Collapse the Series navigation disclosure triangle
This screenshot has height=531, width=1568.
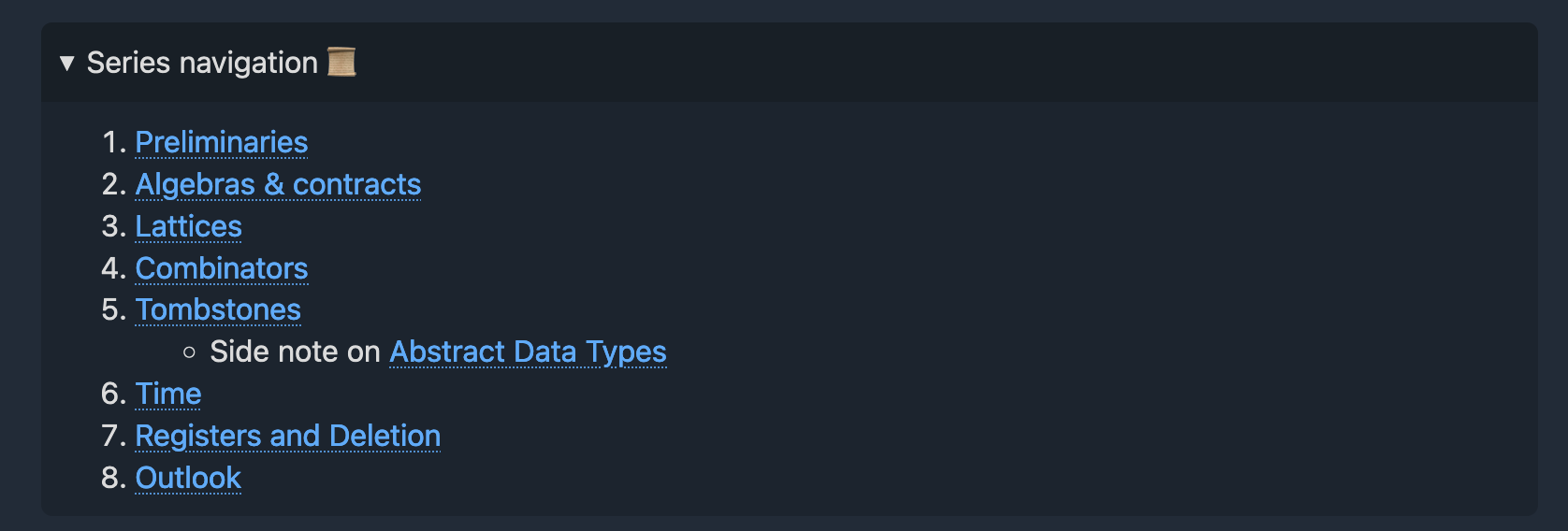coord(66,64)
